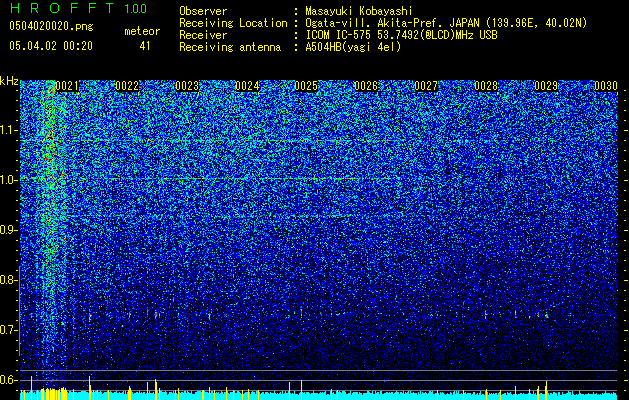Click the 0023 time marker
Screen dimensions: 629x400
[x=187, y=86]
